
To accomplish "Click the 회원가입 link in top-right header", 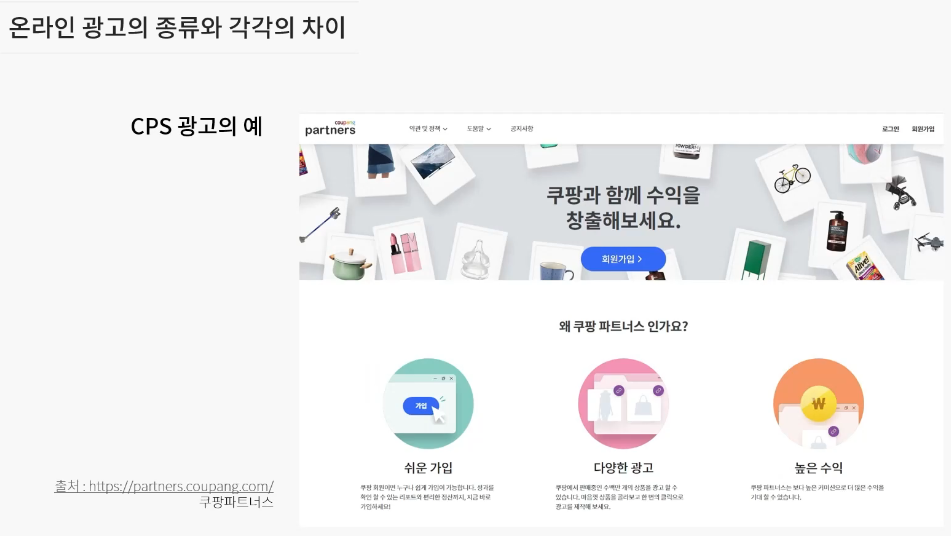I will point(923,129).
